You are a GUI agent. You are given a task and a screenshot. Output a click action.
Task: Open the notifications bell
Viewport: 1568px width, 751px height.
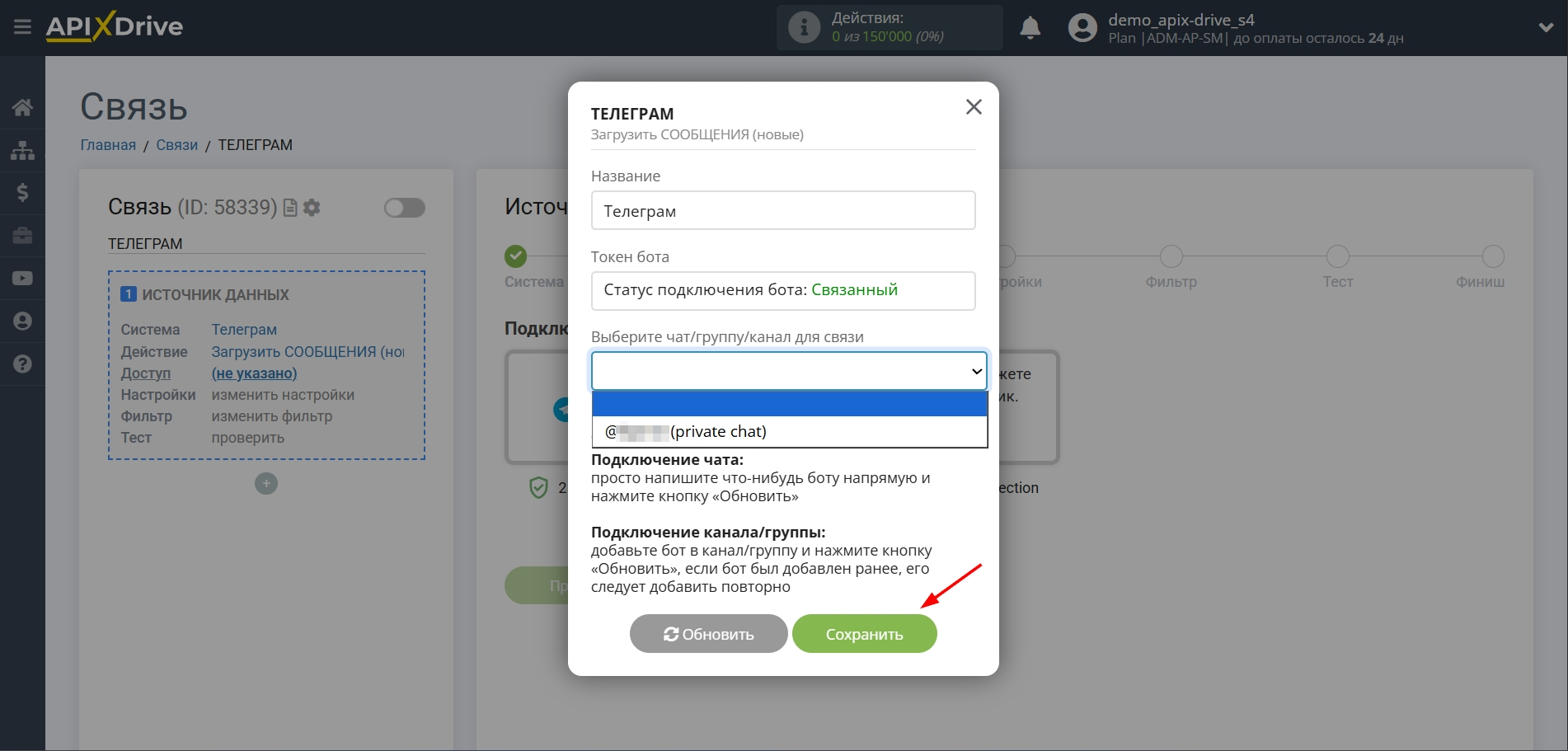pyautogui.click(x=1030, y=28)
